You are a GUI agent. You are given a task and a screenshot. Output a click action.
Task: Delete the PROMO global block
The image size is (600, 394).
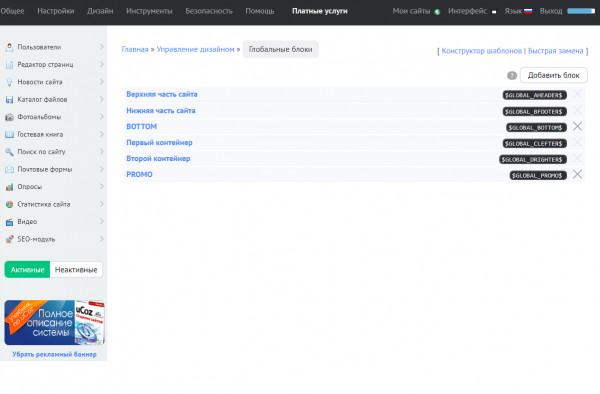point(577,174)
